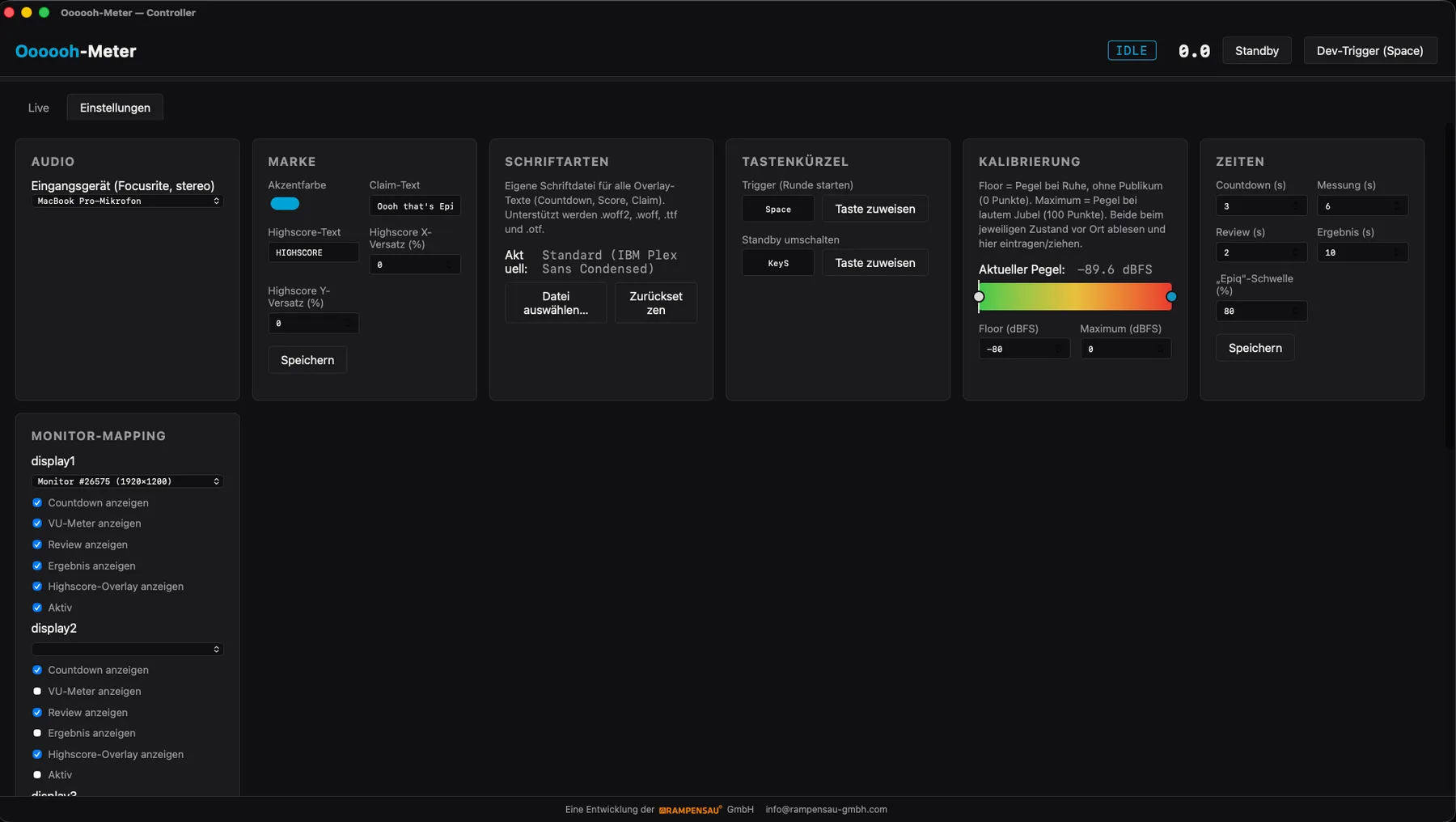The image size is (1456, 822).
Task: Switch to the Live tab
Action: tap(38, 108)
